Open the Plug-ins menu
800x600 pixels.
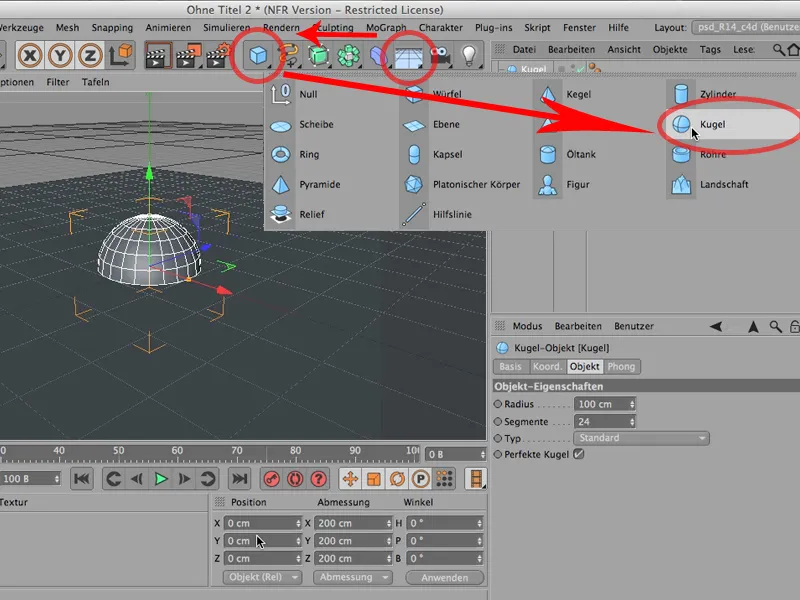493,28
